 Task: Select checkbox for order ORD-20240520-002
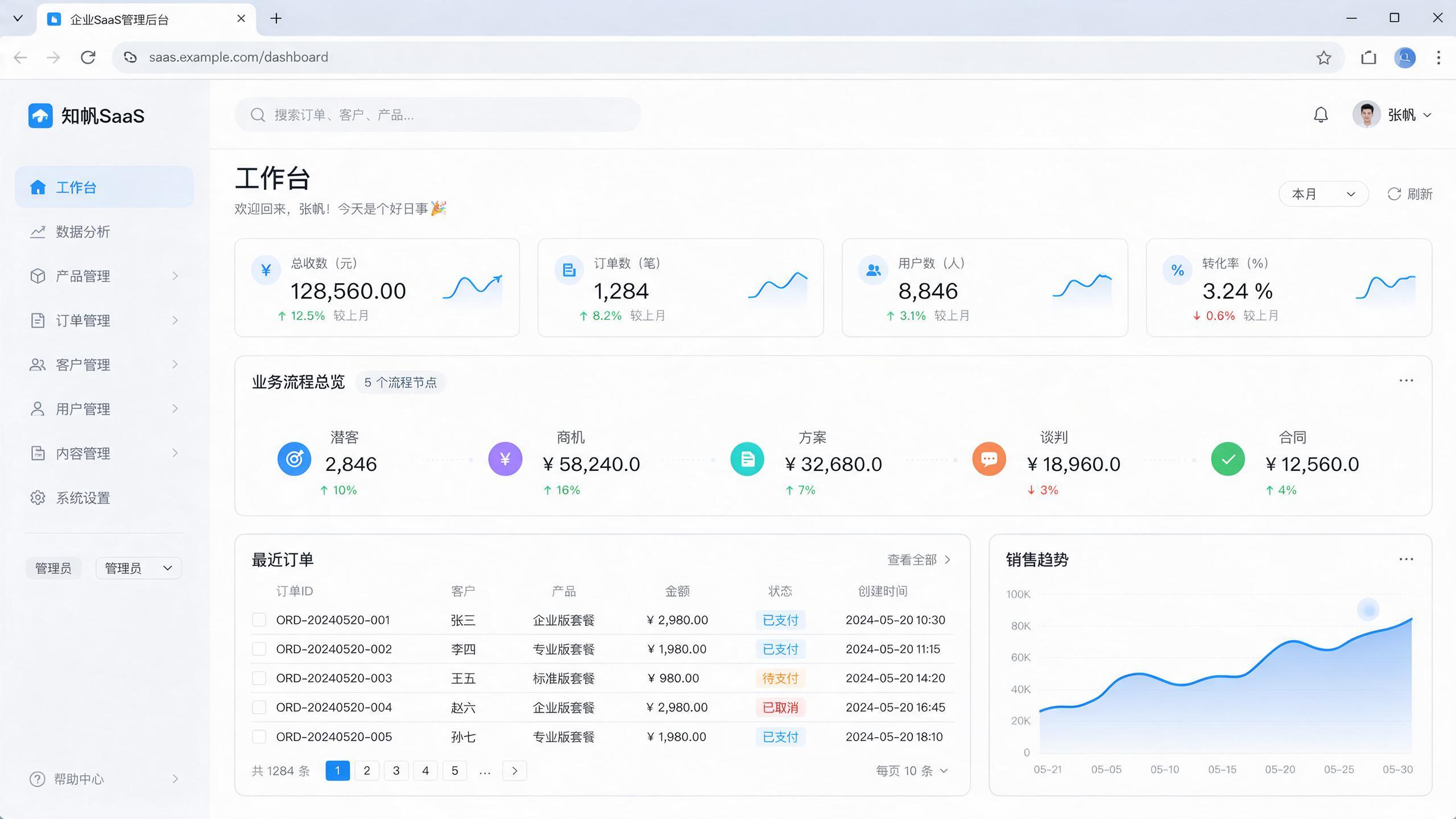pos(259,649)
